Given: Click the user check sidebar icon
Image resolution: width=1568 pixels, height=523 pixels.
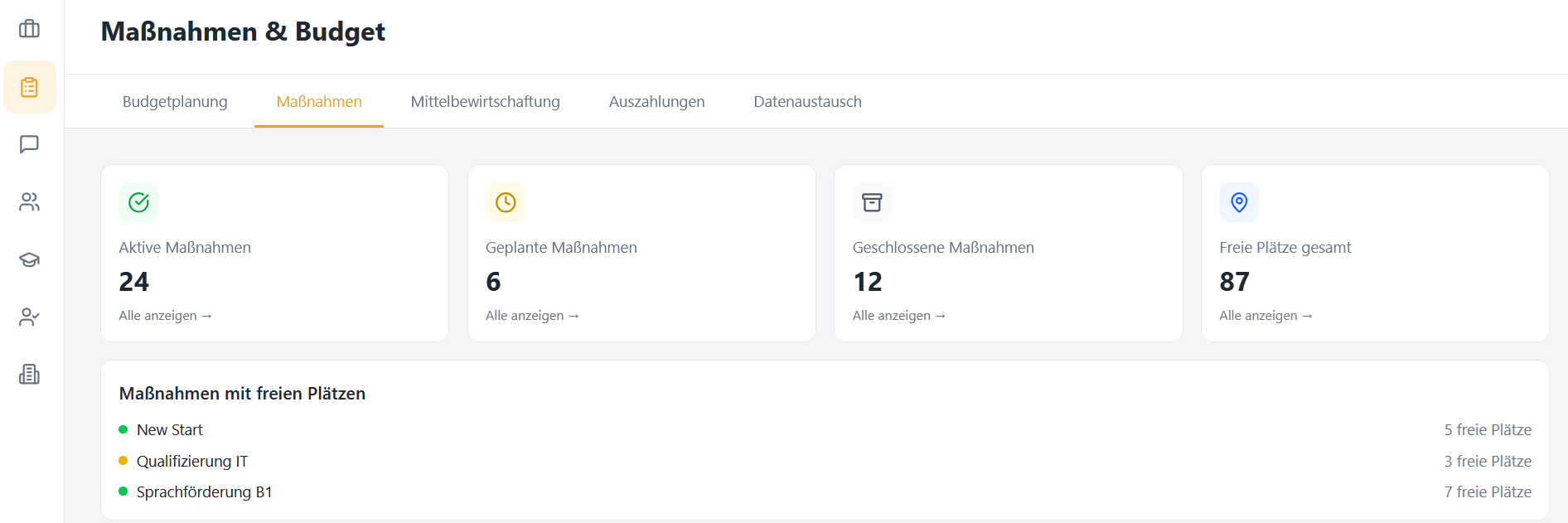Looking at the screenshot, I should [x=30, y=317].
